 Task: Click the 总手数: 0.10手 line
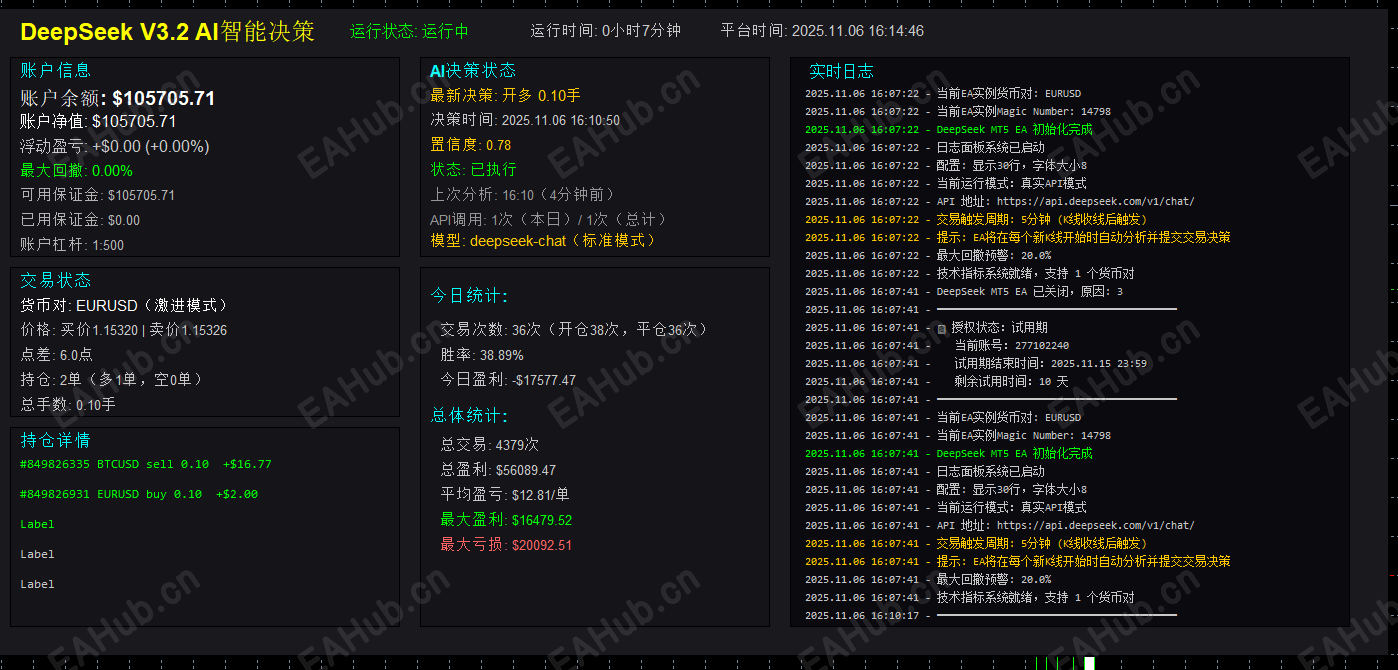[x=68, y=404]
